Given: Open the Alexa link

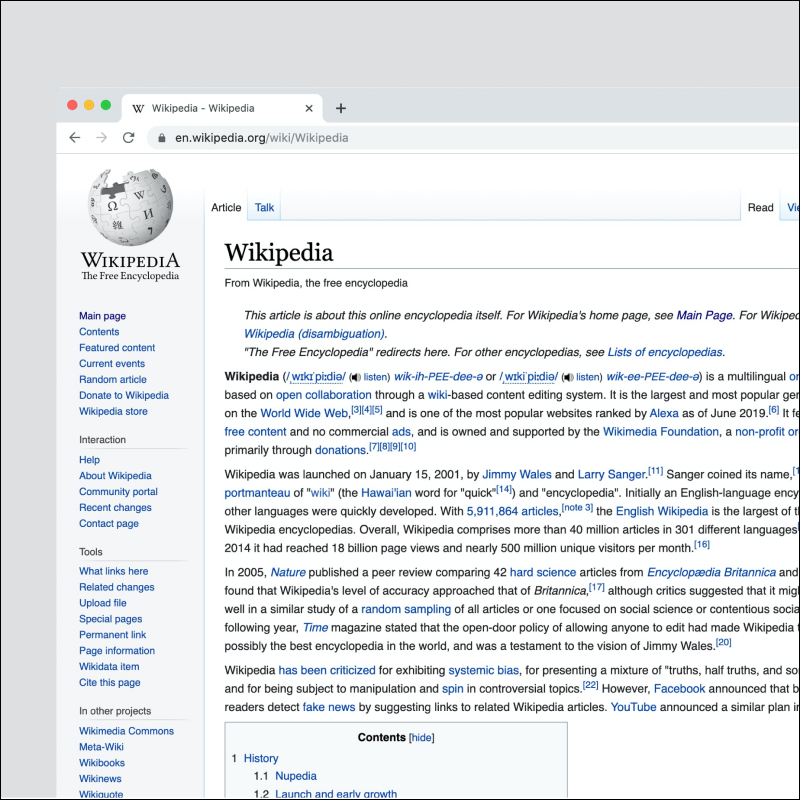Looking at the screenshot, I should (664, 413).
